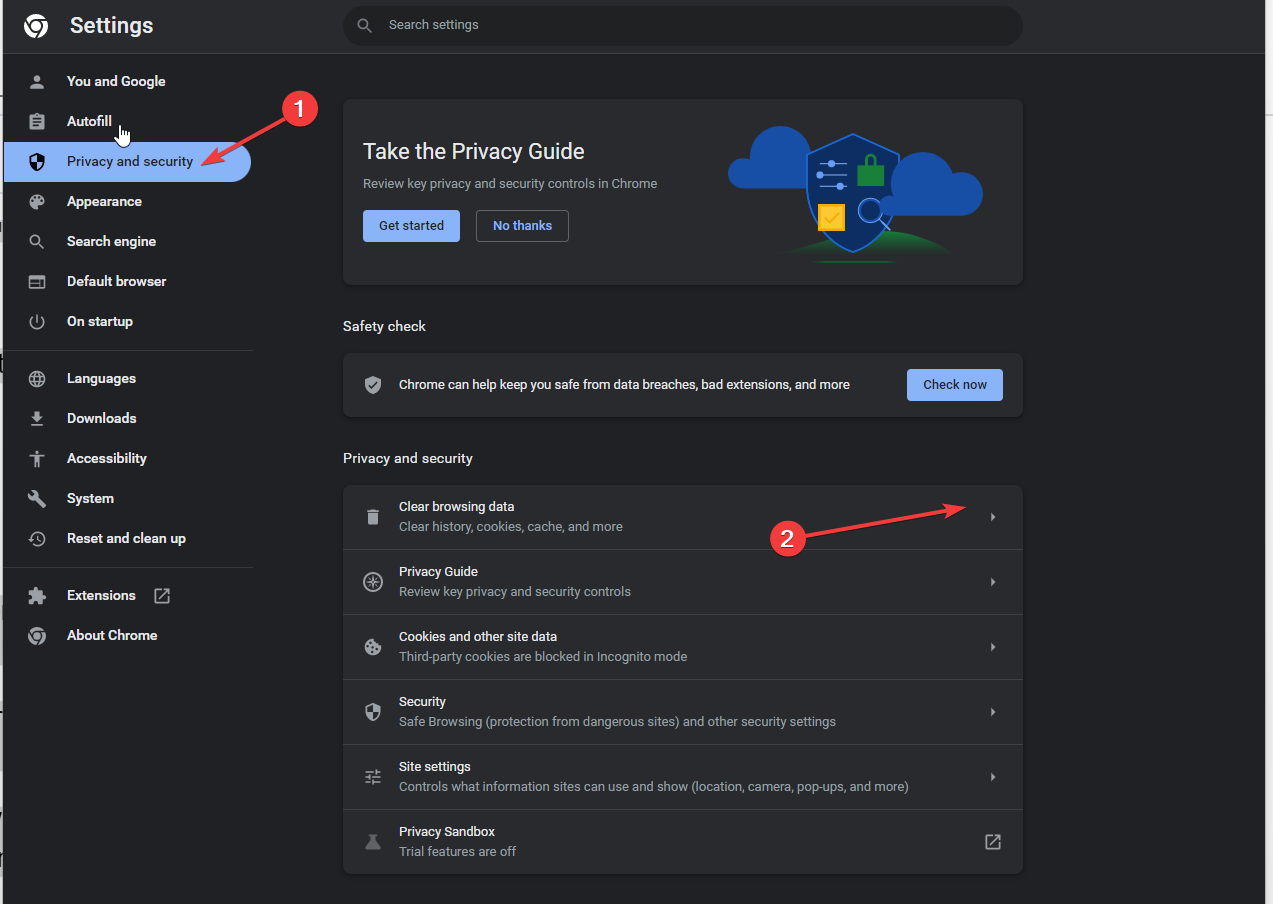Click 'Clear history, cookies, cache, and more' text
Screen dimensions: 1273x904
[x=511, y=527]
